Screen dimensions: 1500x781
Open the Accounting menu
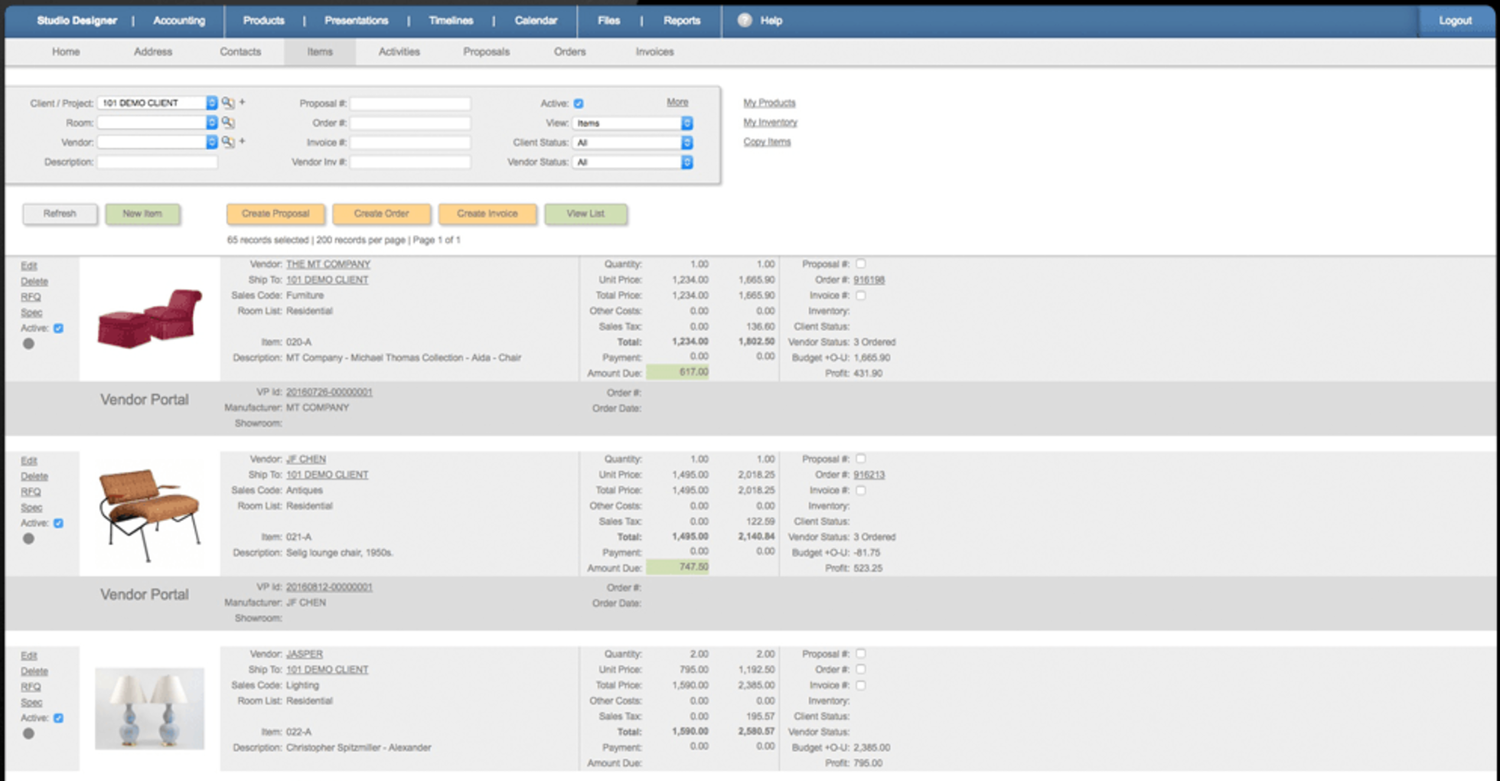(178, 20)
